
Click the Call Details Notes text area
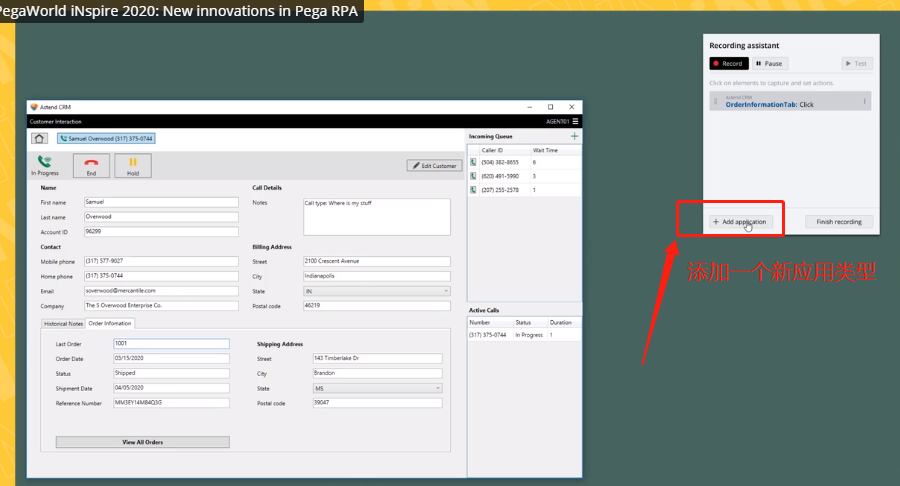[x=377, y=217]
